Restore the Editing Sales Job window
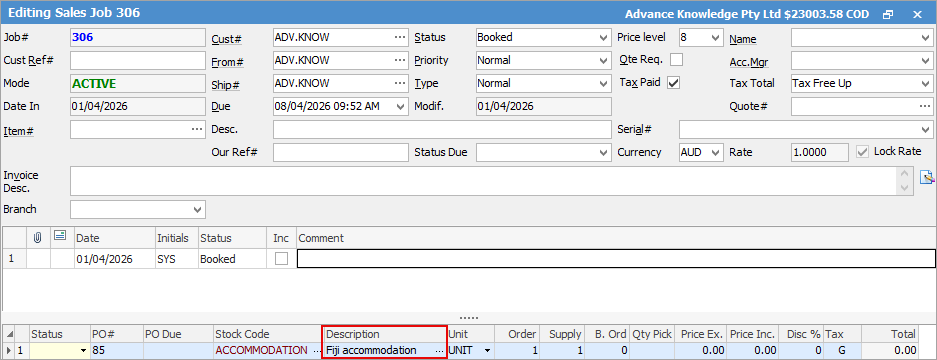The height and width of the screenshot is (360, 937). click(x=888, y=14)
